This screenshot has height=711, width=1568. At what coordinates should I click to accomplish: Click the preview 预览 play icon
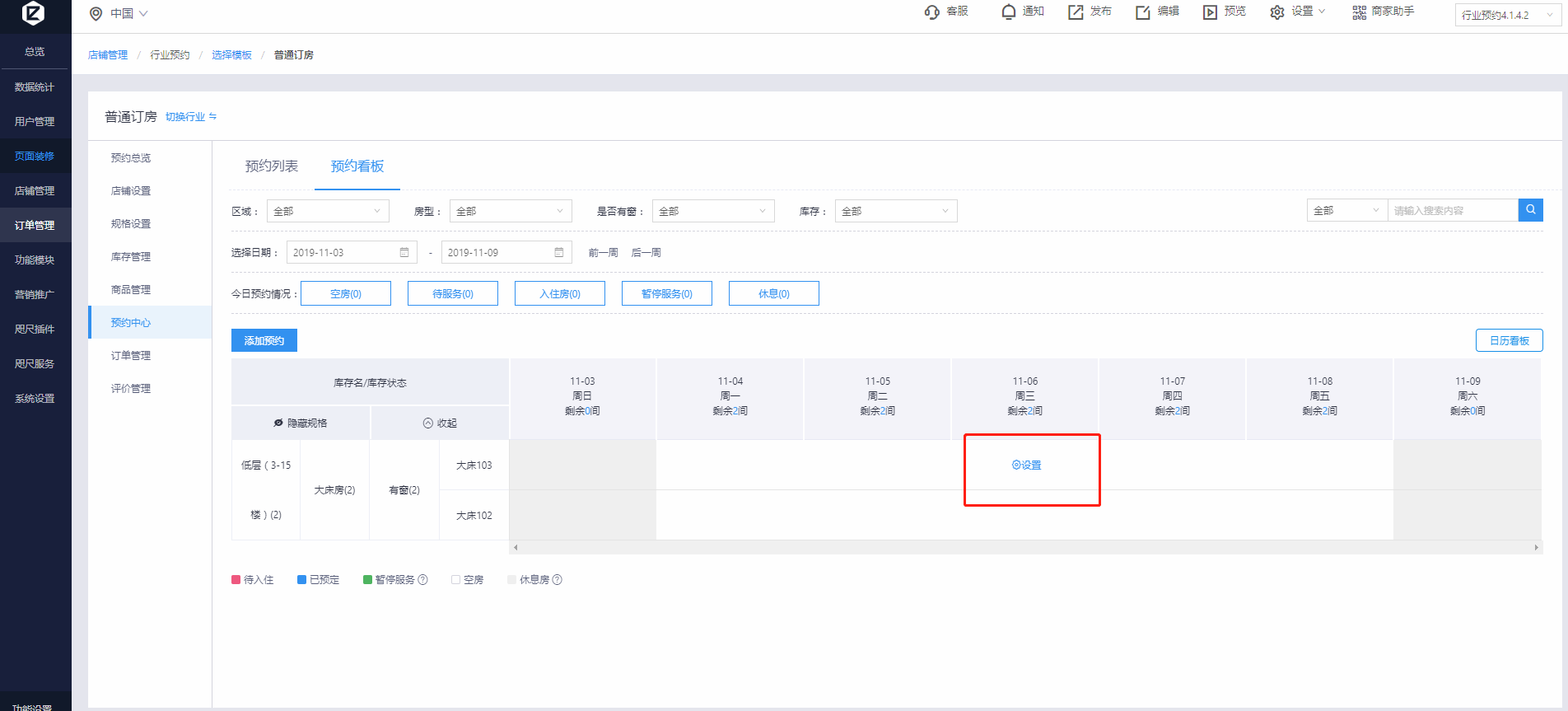pos(1210,12)
